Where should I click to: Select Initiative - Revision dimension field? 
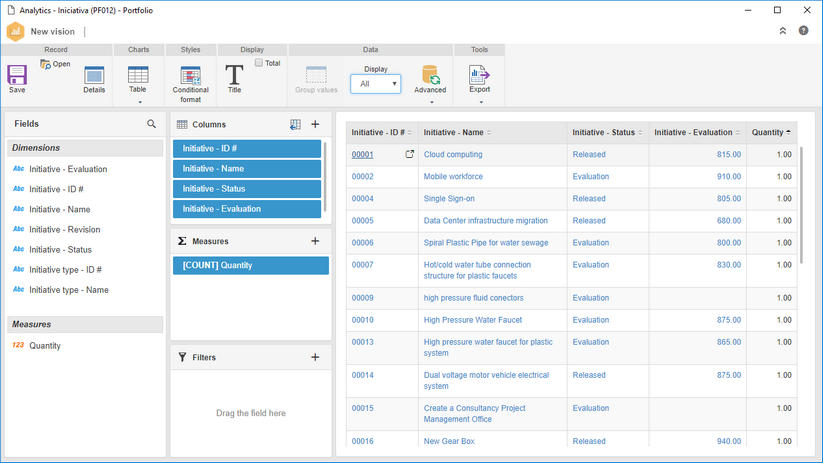[65, 229]
